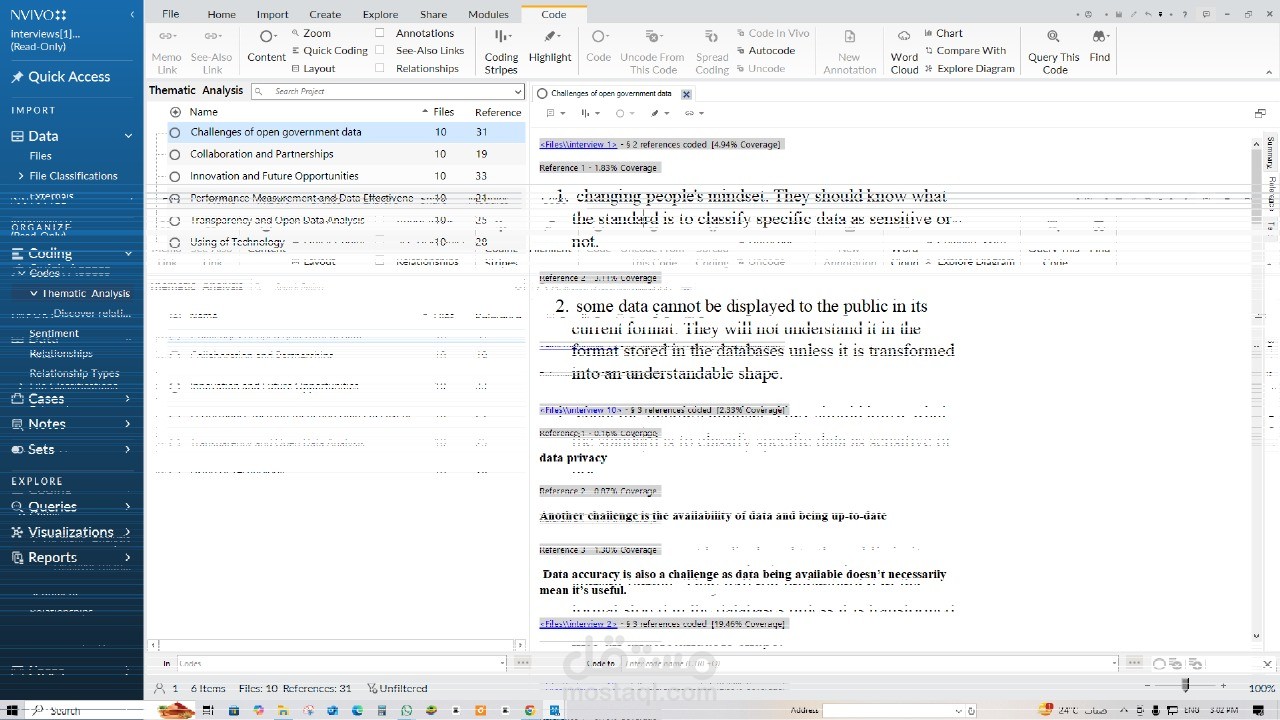Image resolution: width=1280 pixels, height=720 pixels.
Task: Select Thematic Analysis in the sidebar
Action: pos(86,293)
